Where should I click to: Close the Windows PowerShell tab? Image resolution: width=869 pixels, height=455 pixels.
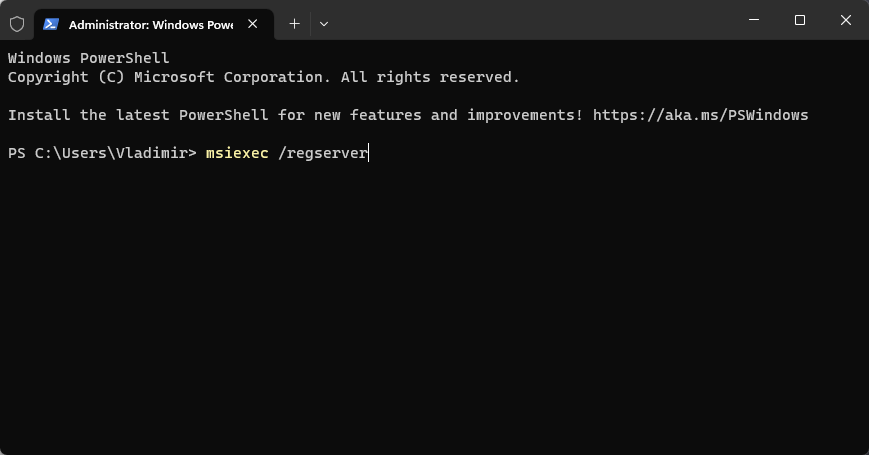coord(253,24)
